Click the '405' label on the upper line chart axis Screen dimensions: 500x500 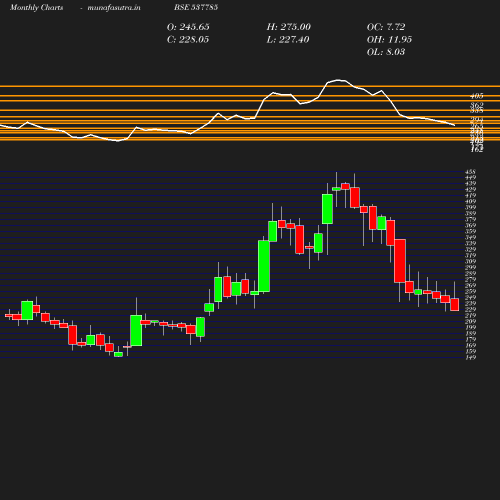click(x=477, y=96)
